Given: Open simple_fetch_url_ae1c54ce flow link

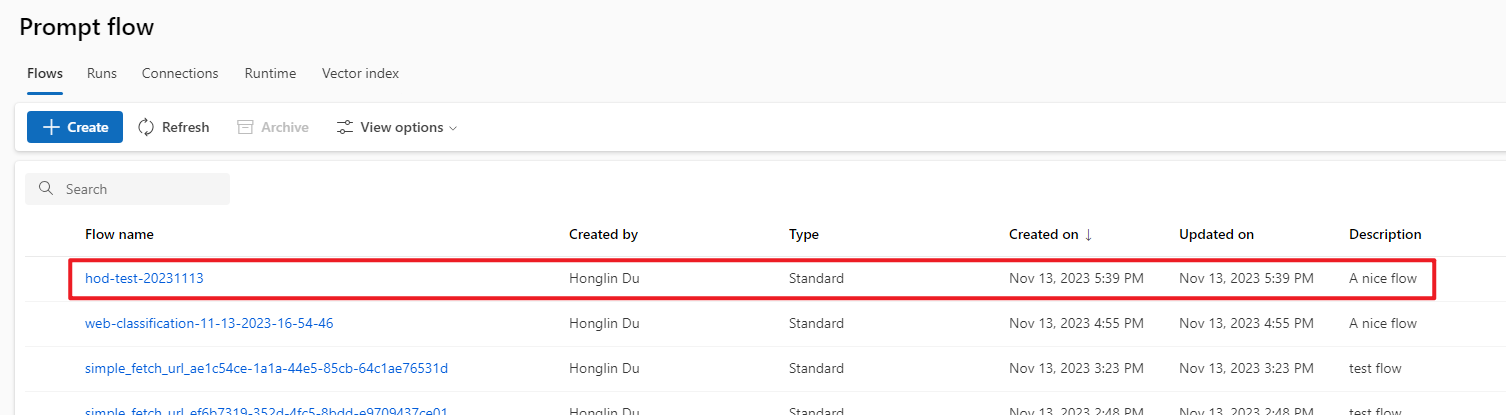Looking at the screenshot, I should (x=266, y=368).
